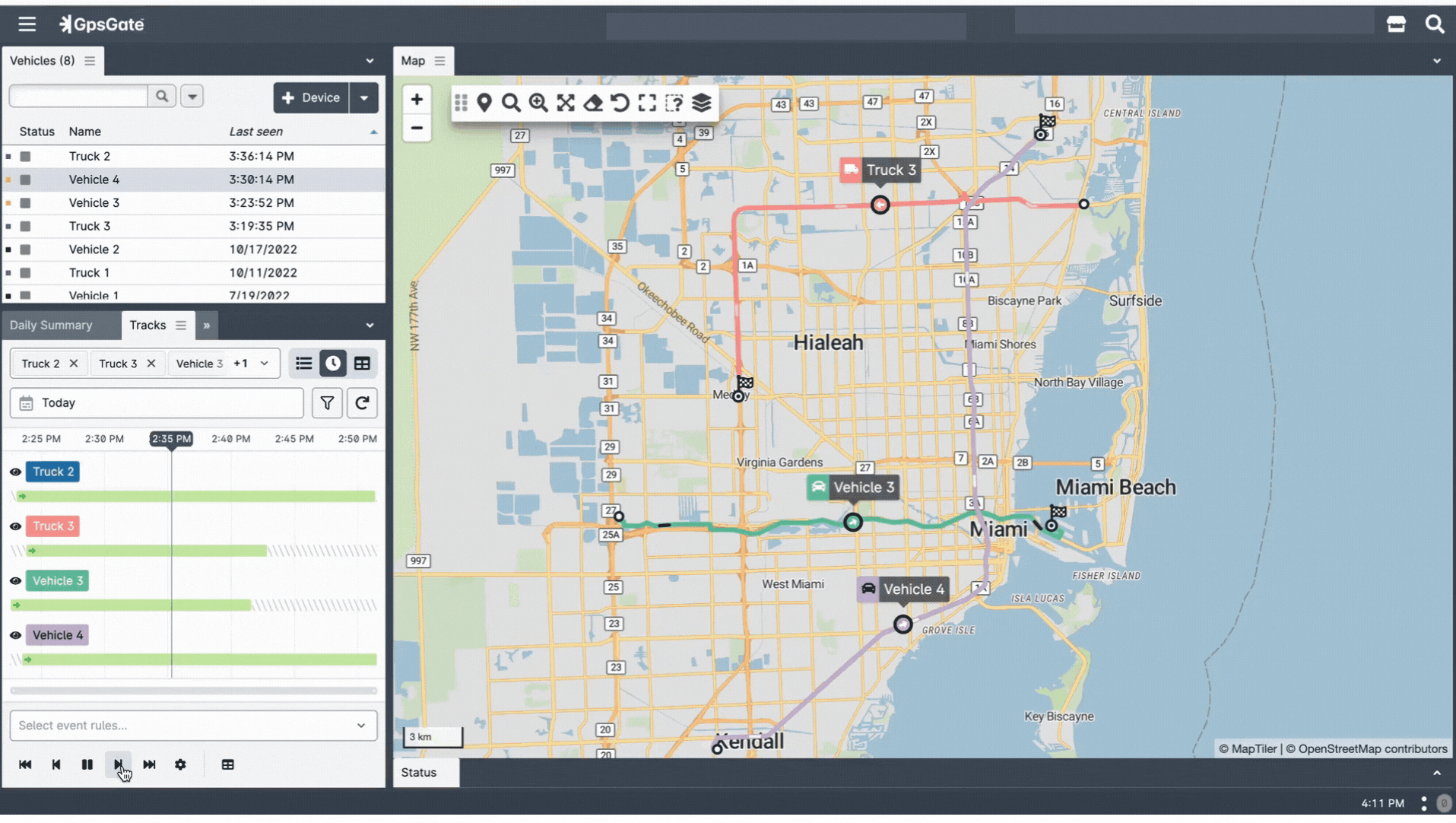The image size is (1456, 823).
Task: Select the map layers icon
Action: point(701,103)
